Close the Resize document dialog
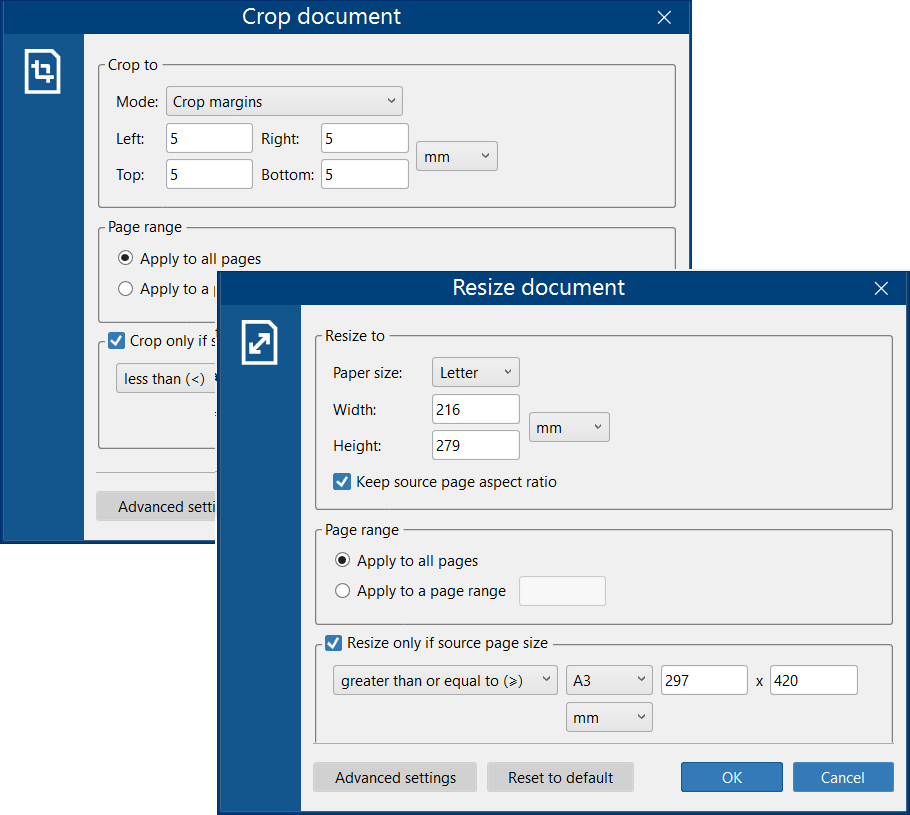The image size is (910, 815). pyautogui.click(x=881, y=288)
